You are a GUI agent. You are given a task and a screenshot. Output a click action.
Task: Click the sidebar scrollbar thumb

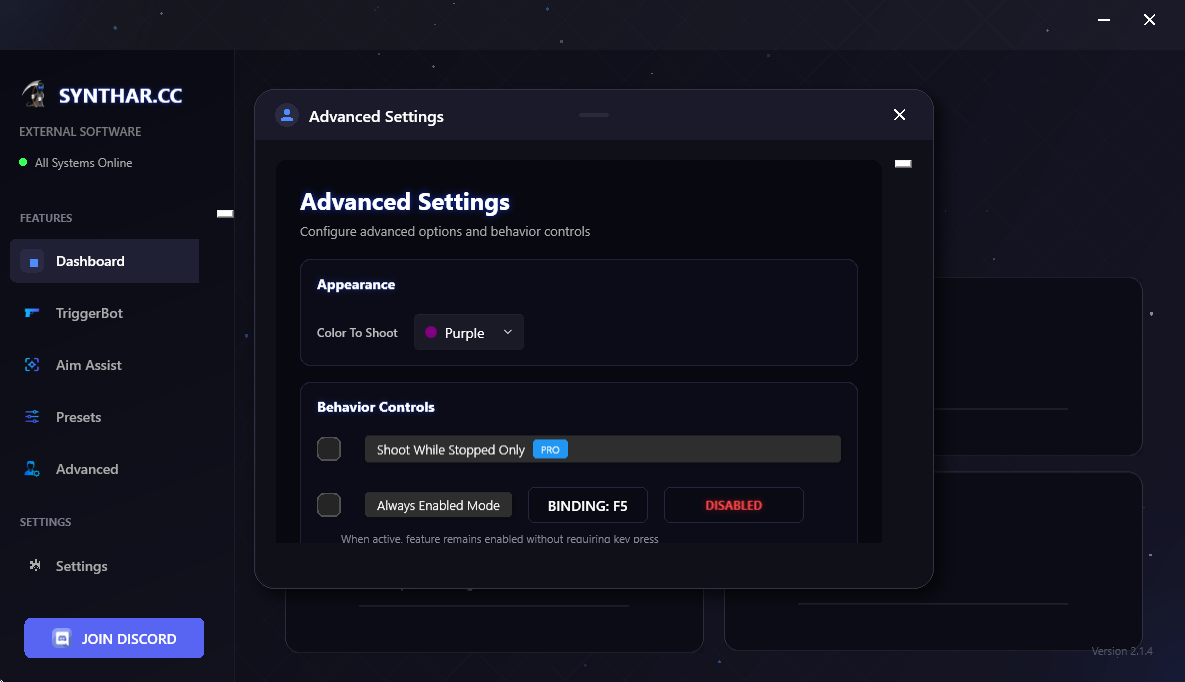point(225,213)
